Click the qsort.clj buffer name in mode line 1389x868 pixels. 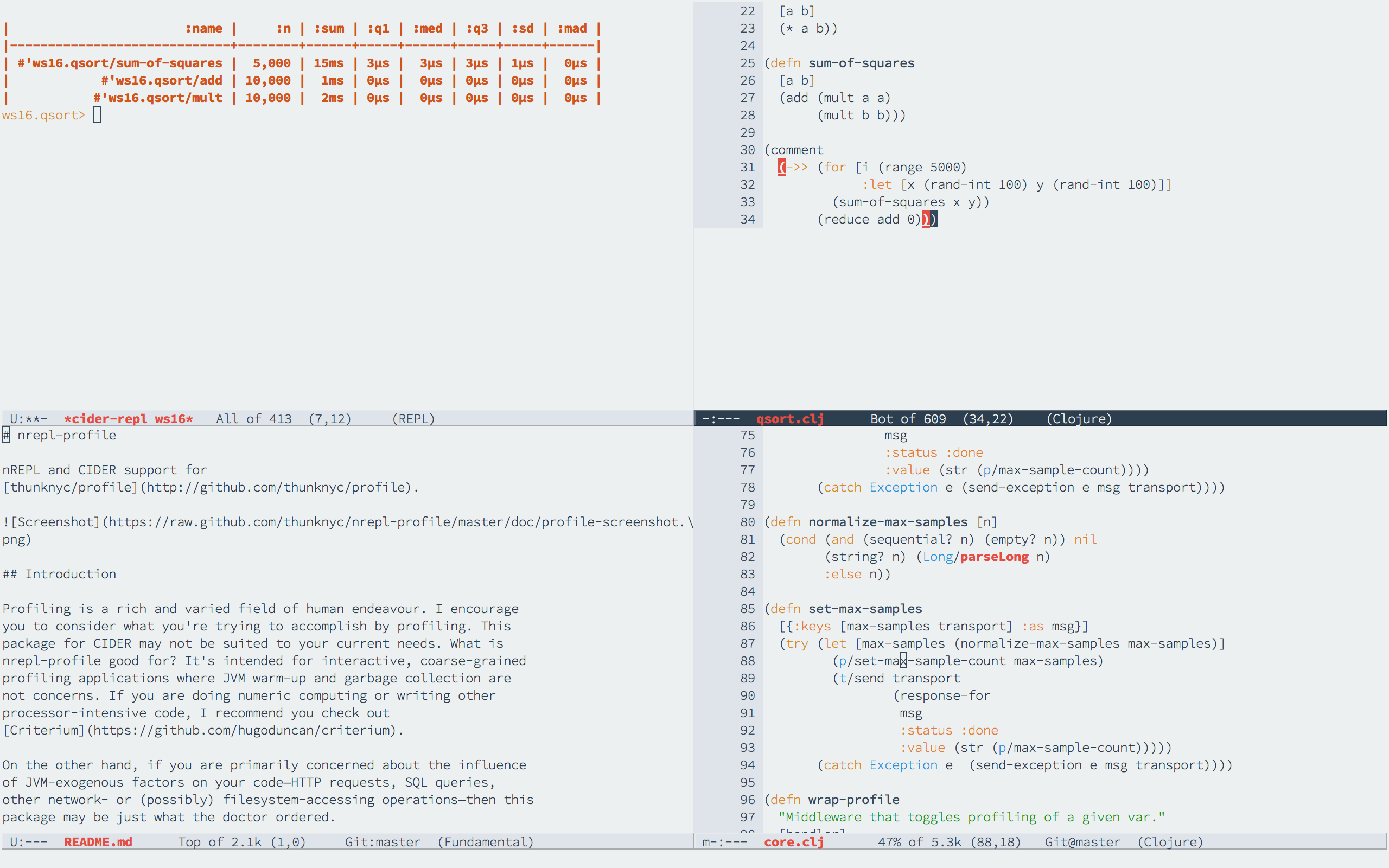pos(790,418)
